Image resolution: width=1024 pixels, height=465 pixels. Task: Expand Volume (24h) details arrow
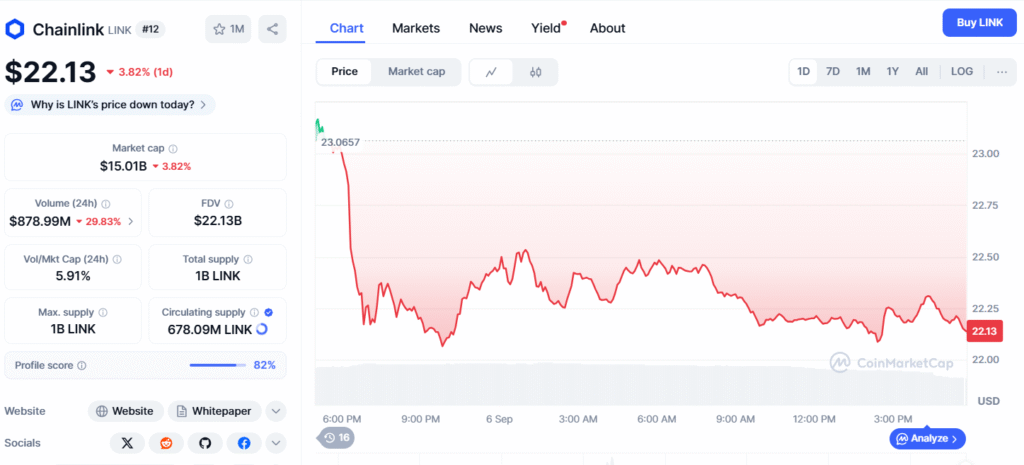131,221
